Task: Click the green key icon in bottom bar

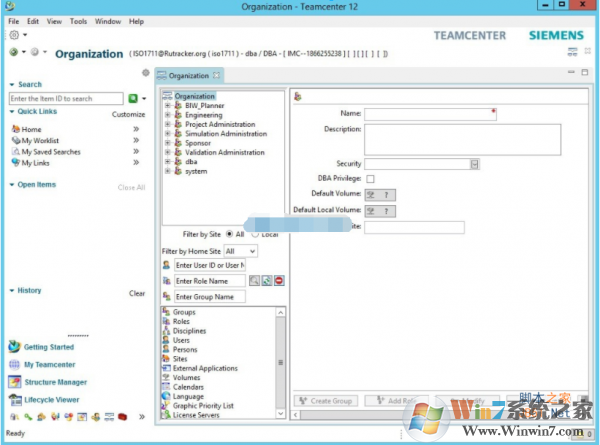Action: (x=28, y=417)
